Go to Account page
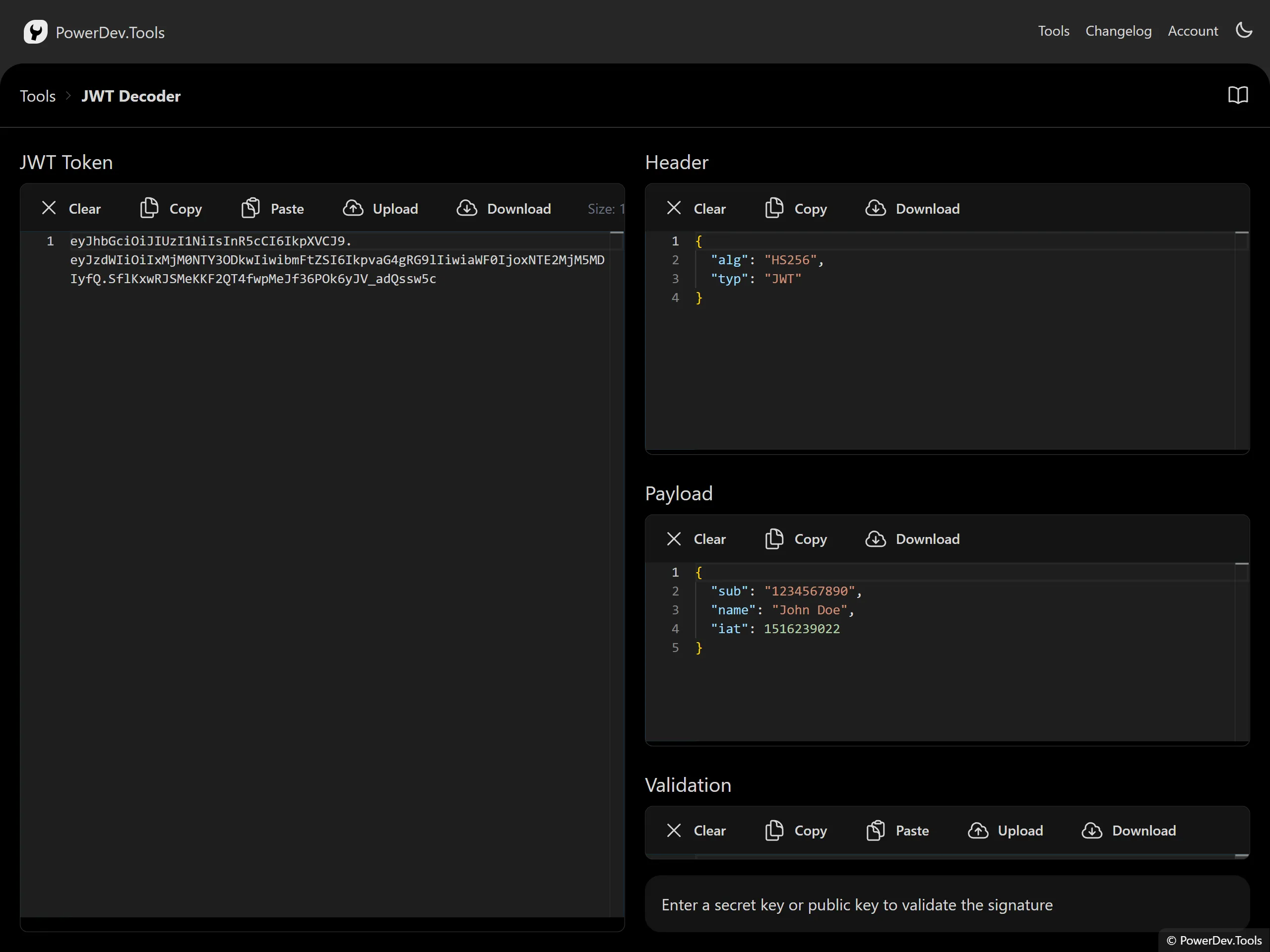This screenshot has width=1270, height=952. (x=1193, y=31)
